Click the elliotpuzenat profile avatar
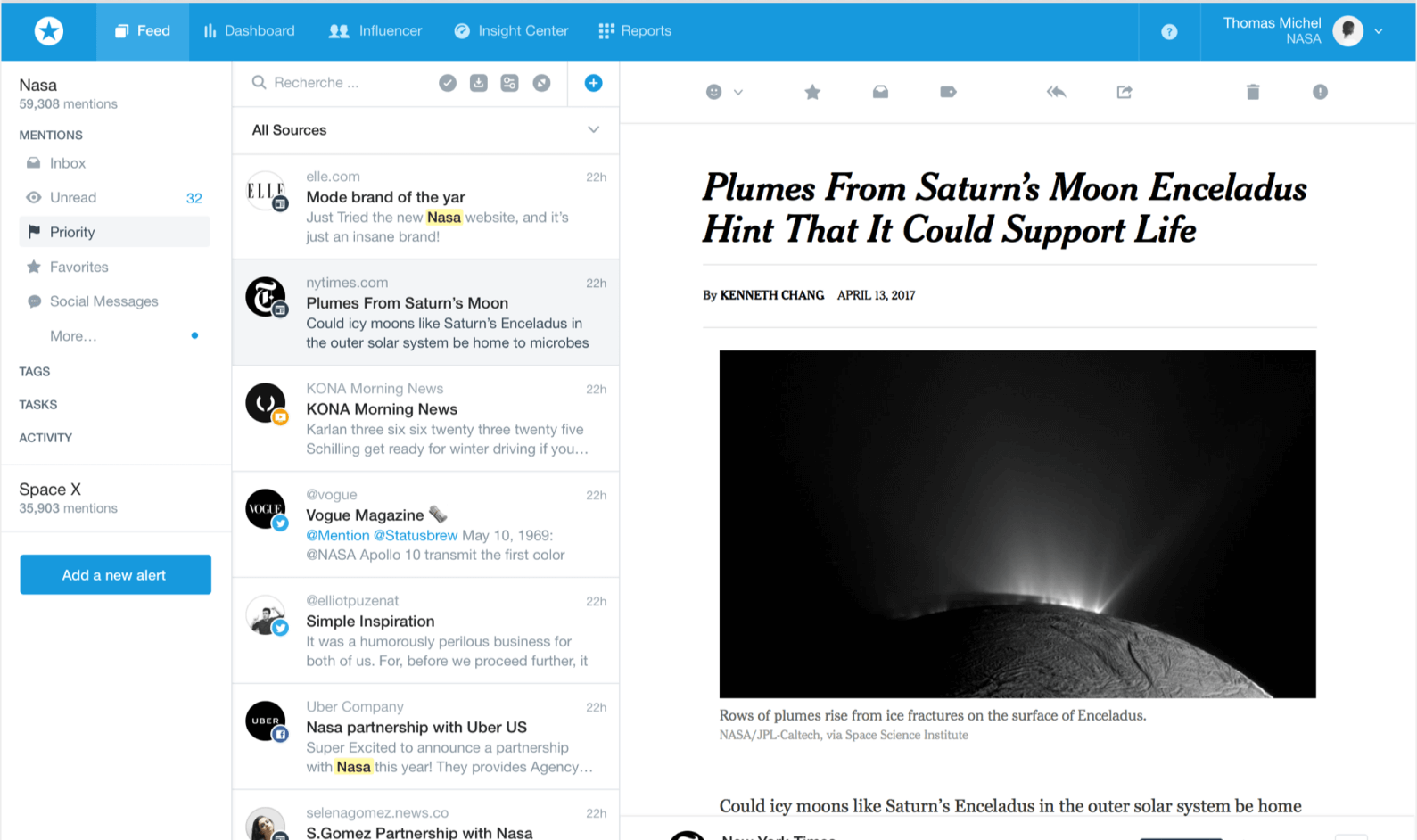1417x840 pixels. pos(266,615)
